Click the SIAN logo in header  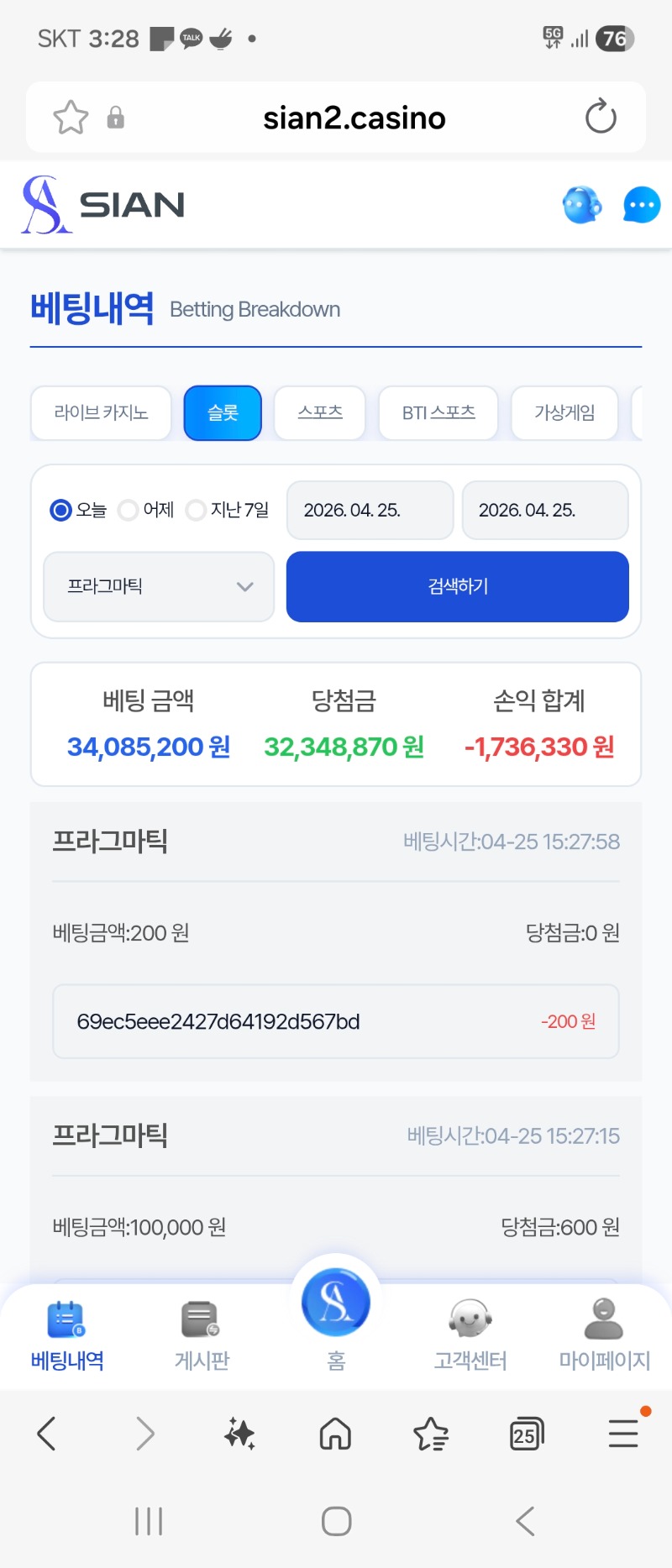(x=103, y=205)
